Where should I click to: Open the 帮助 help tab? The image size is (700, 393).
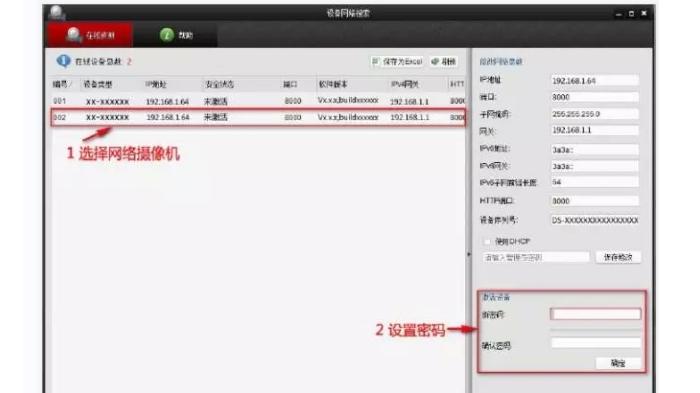click(x=175, y=35)
